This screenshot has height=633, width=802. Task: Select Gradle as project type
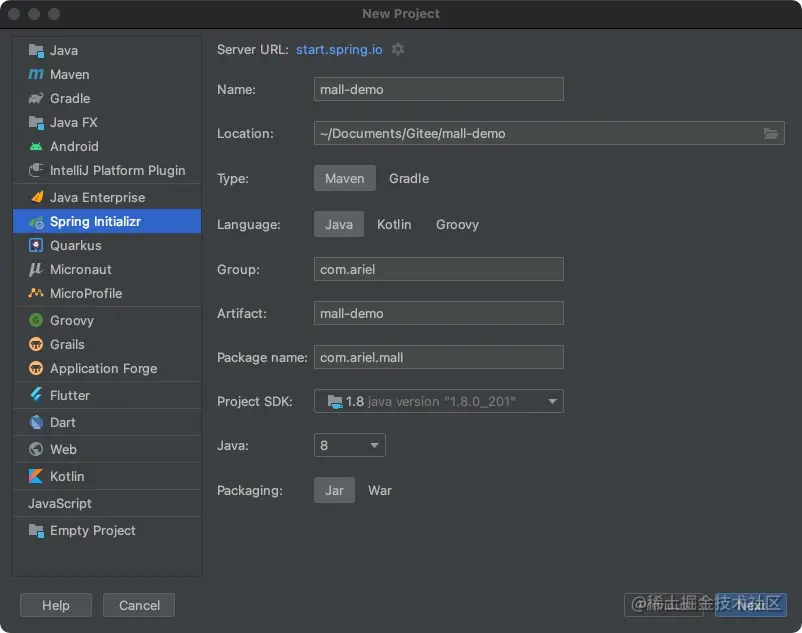(x=409, y=178)
